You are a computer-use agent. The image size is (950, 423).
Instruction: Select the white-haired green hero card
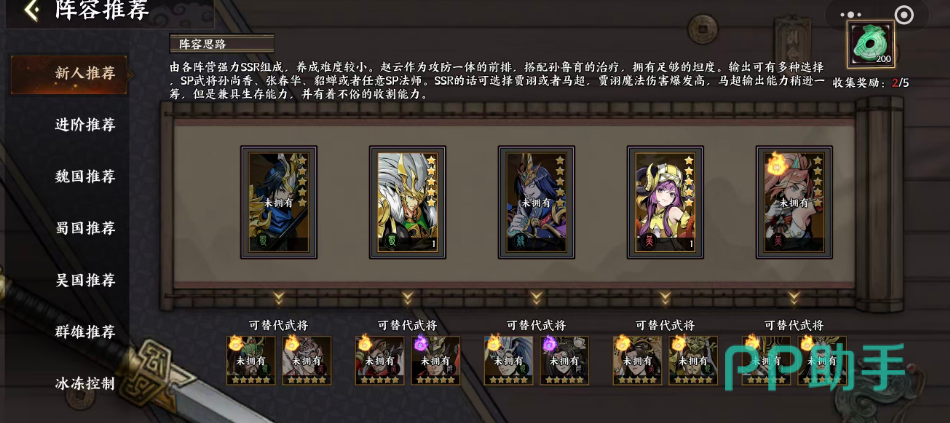[x=408, y=202]
